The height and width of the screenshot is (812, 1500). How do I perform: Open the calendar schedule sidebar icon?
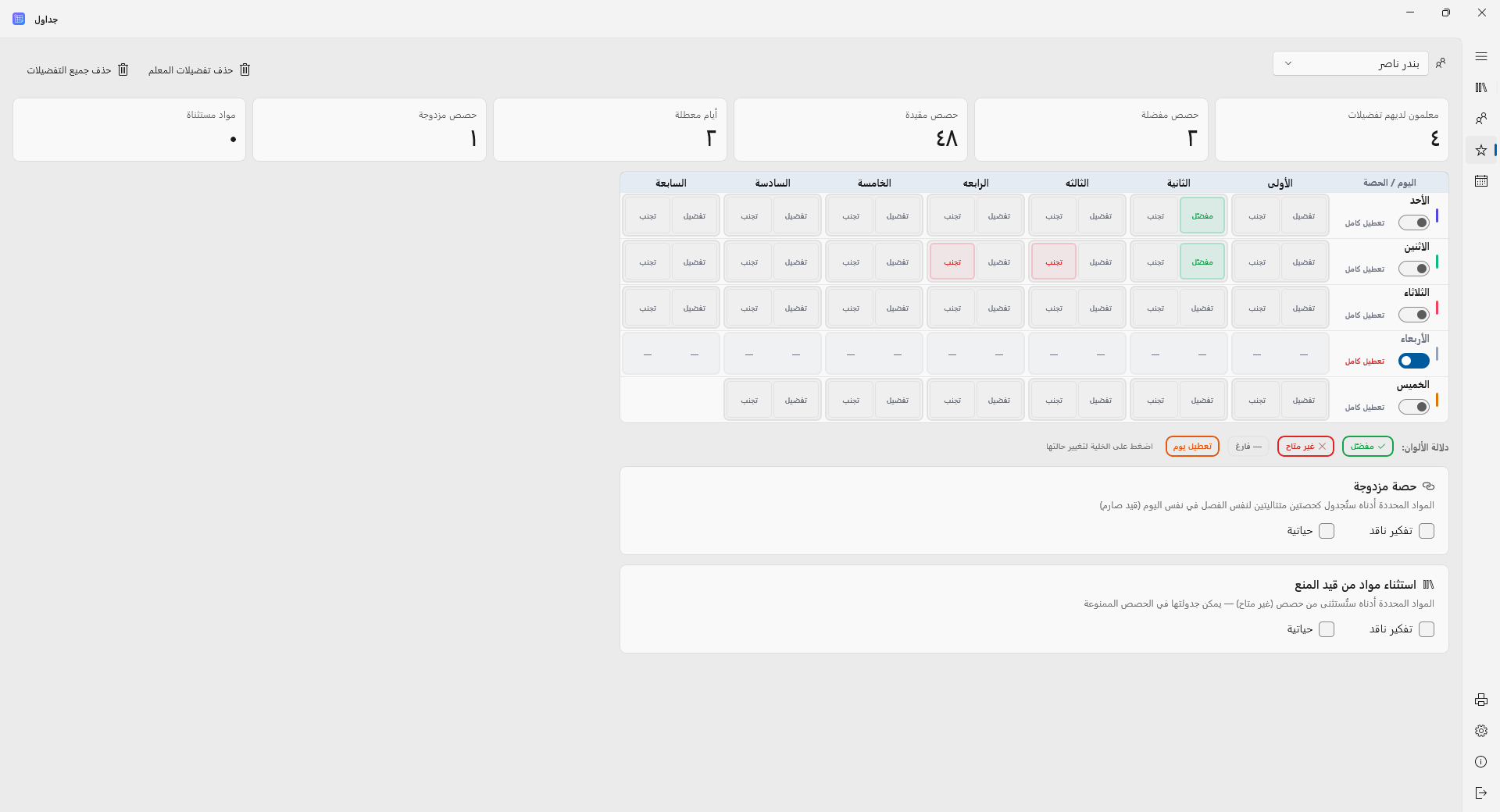pyautogui.click(x=1480, y=181)
